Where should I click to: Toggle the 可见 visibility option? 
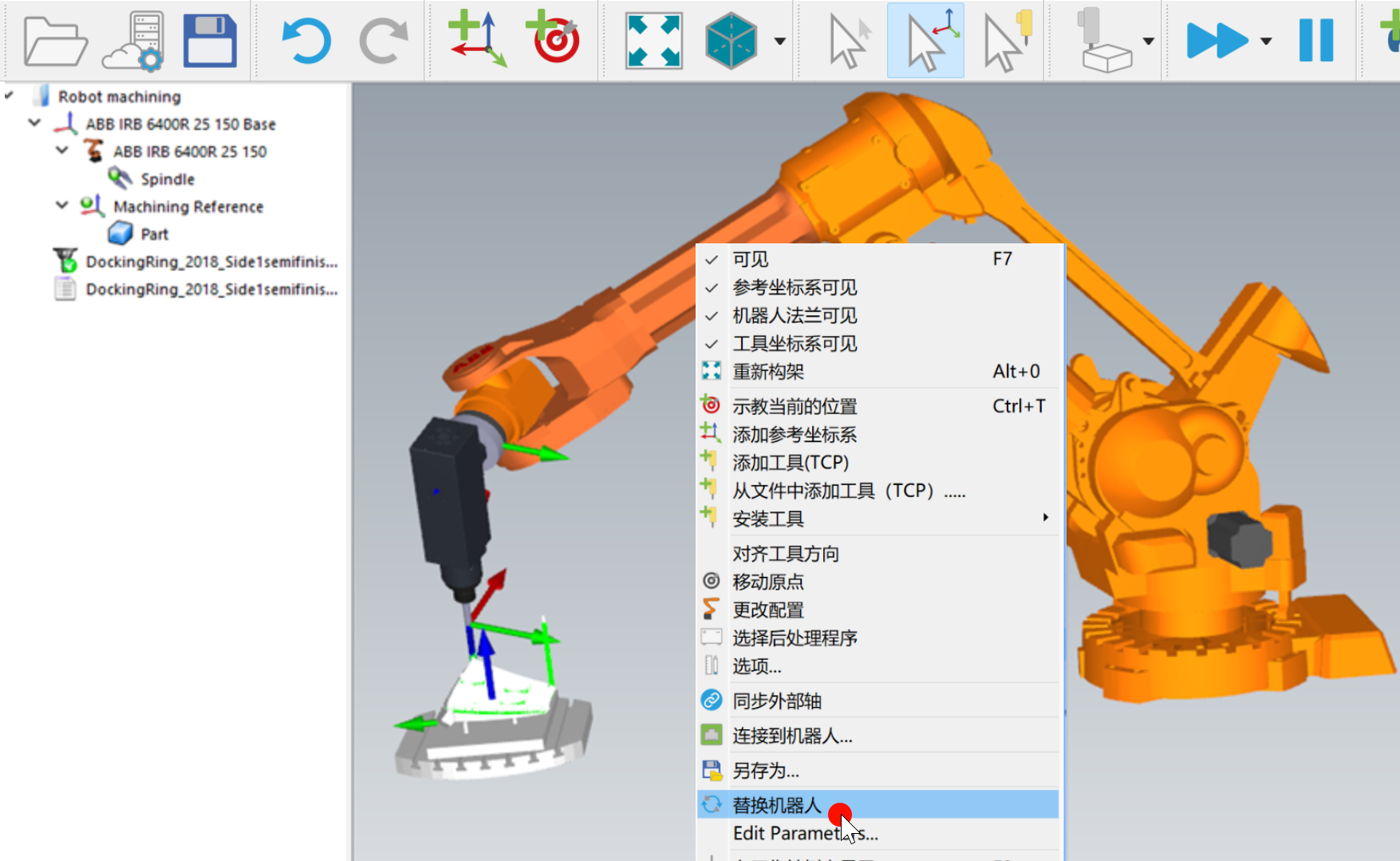click(x=751, y=259)
